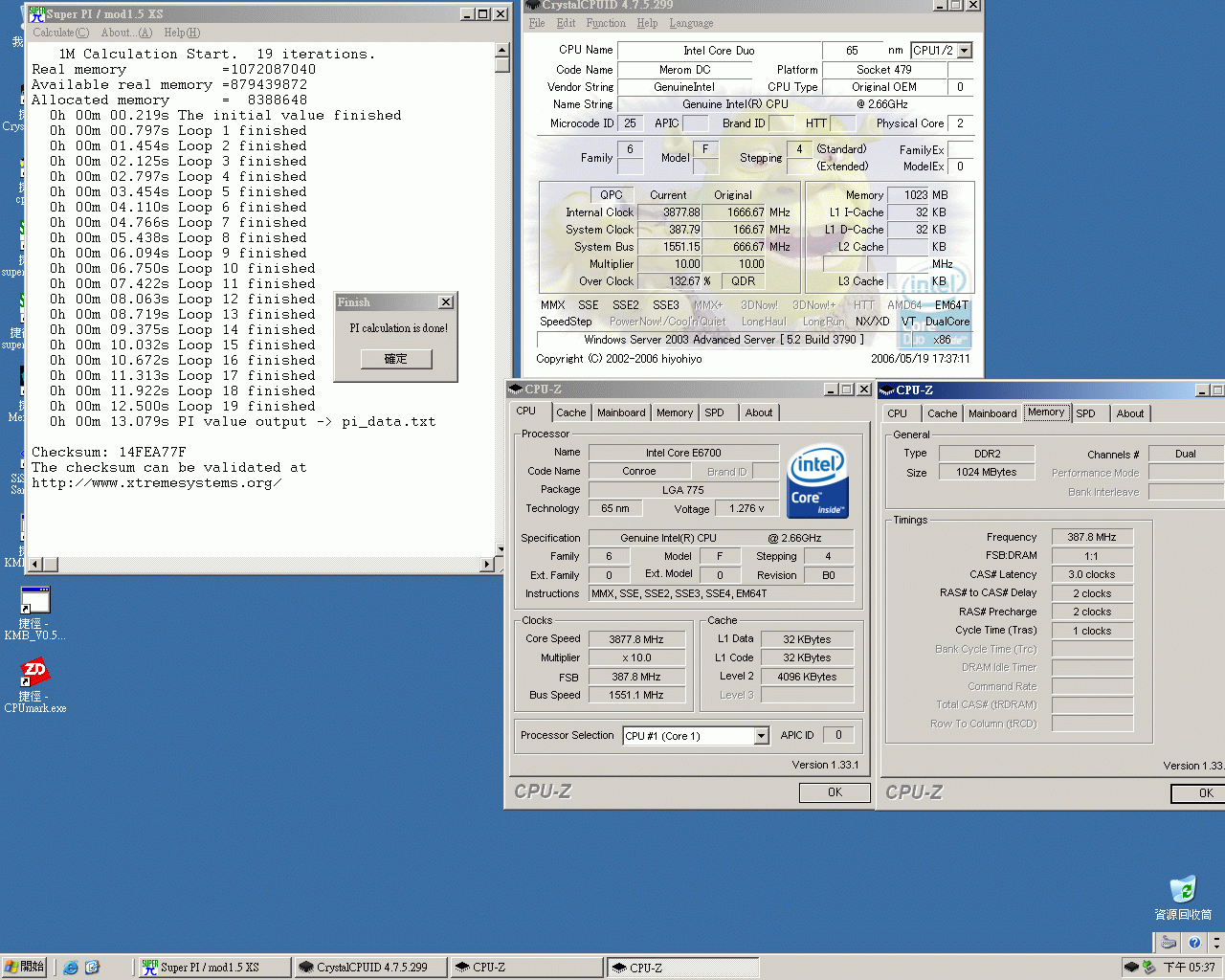Activate Super PI taskbar button
Image resolution: width=1225 pixels, height=980 pixels.
click(x=214, y=968)
